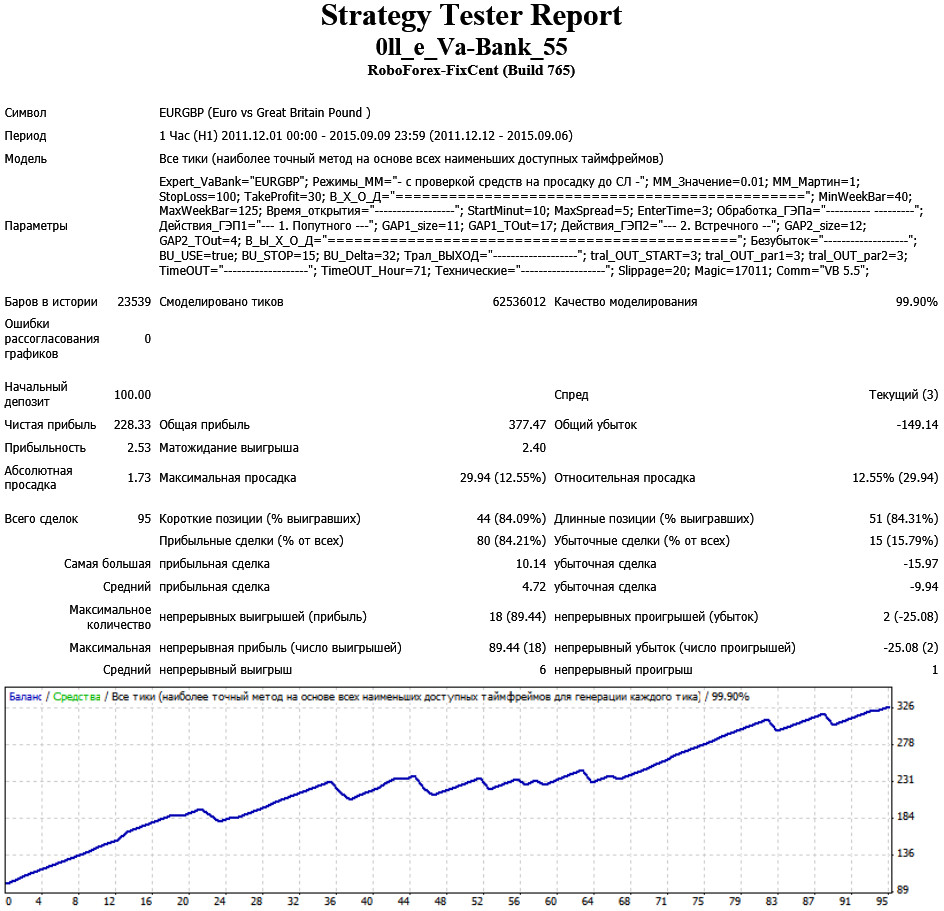Click the average consecutive losses value 1

[934, 670]
